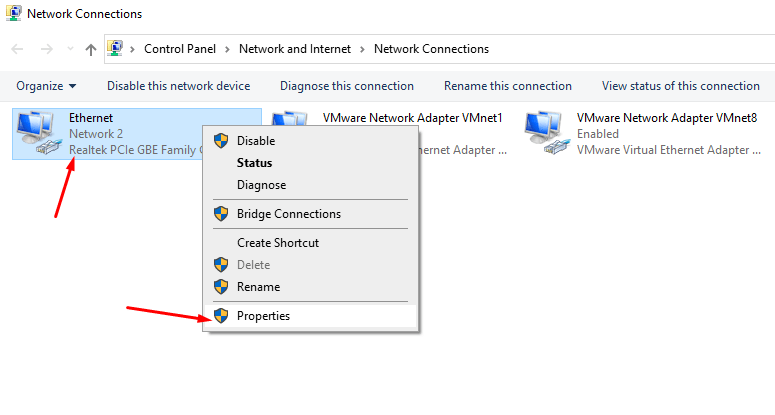
Task: Choose Diagnose from the context menu
Action: pyautogui.click(x=261, y=185)
